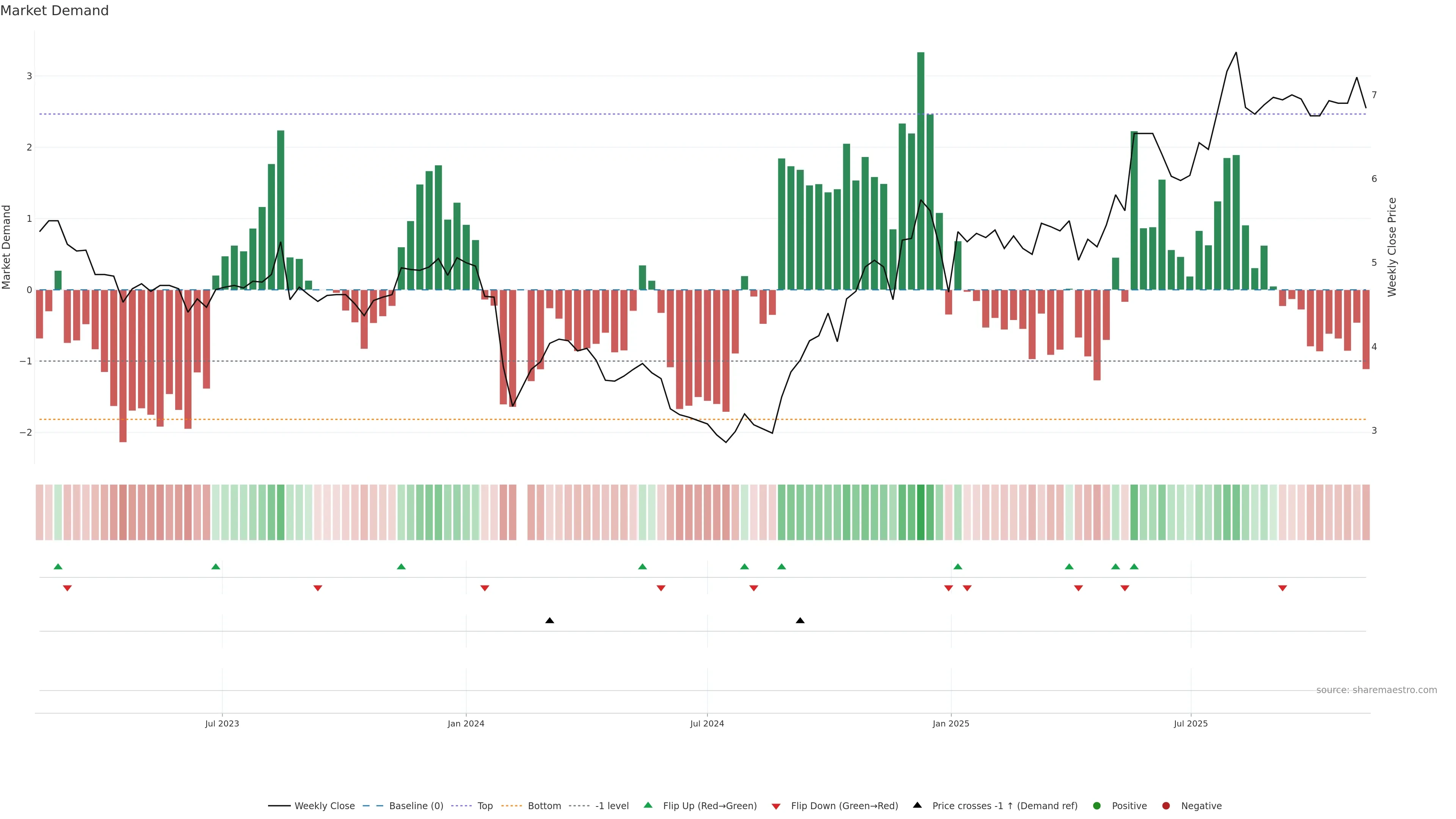Click the green Positive legend dot
This screenshot has height=819, width=1456.
[x=1097, y=805]
